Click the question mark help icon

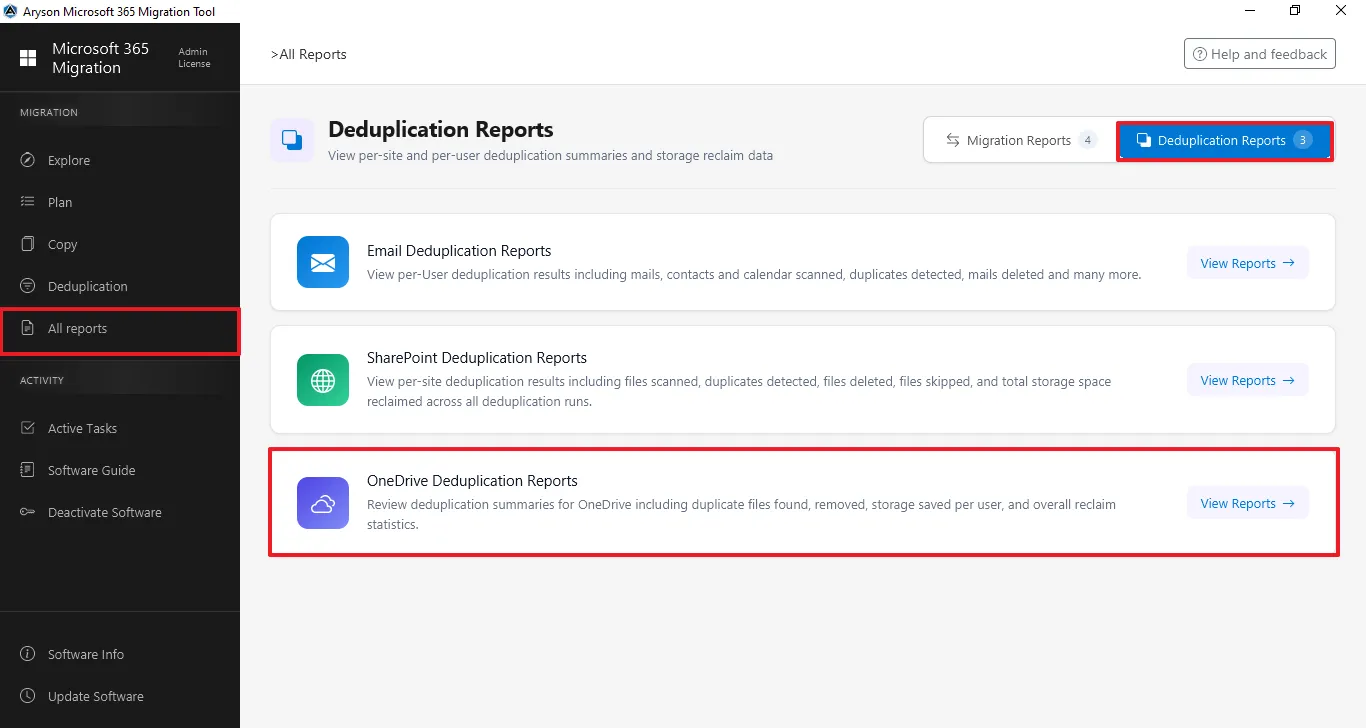[1199, 54]
